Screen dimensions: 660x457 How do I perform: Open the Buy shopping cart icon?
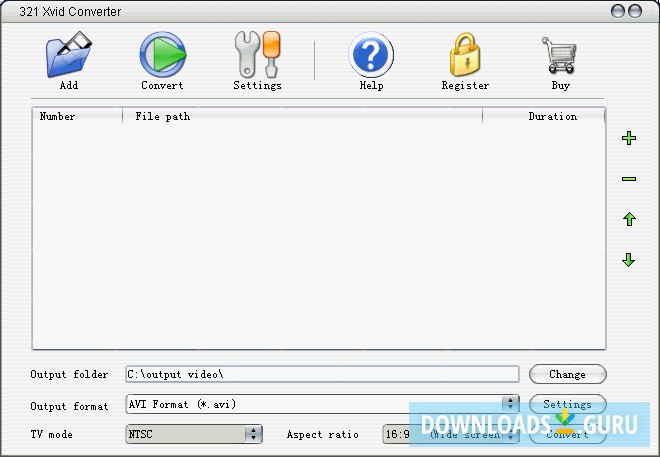pos(559,55)
